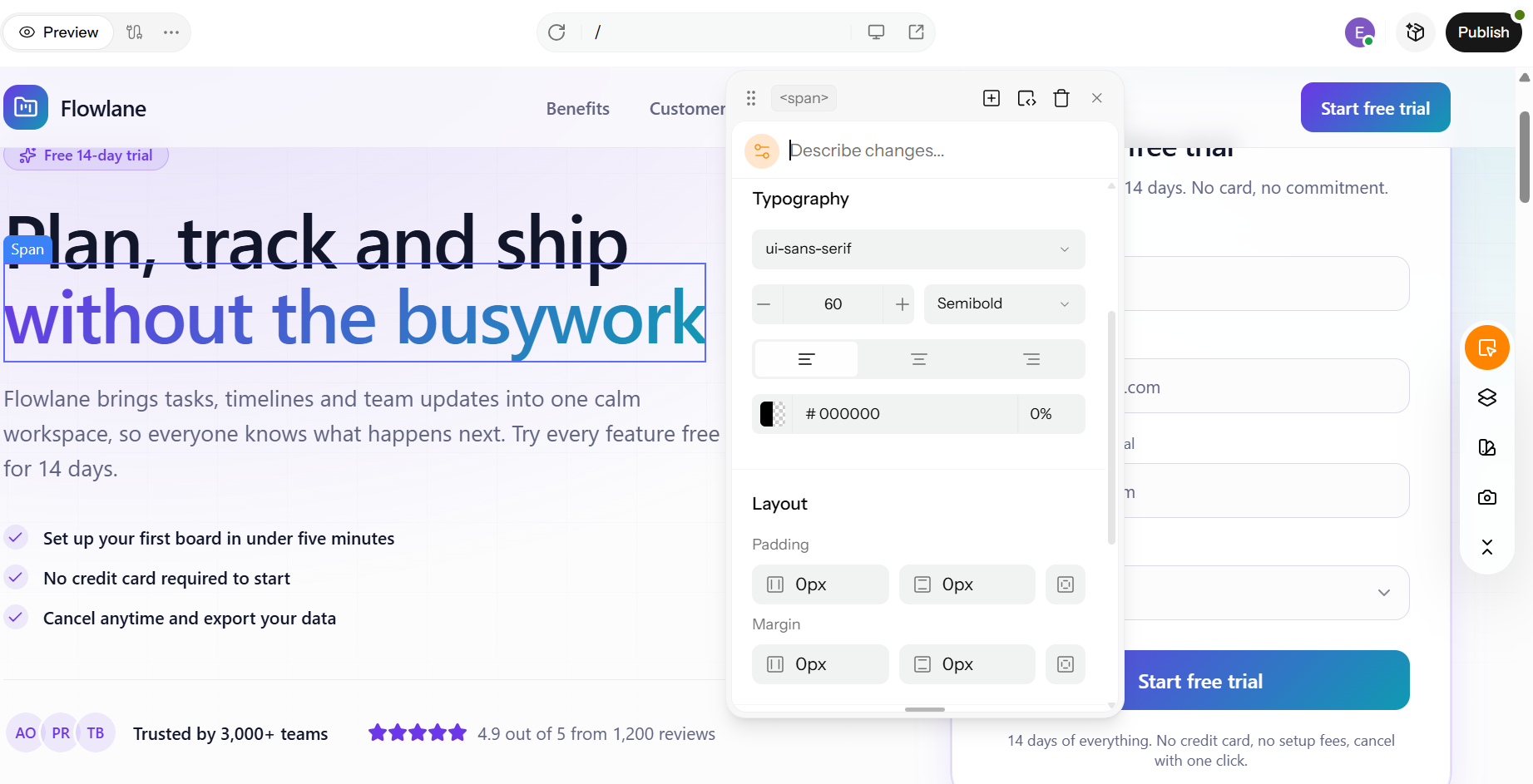Viewport: 1533px width, 784px height.
Task: Grab the panel drag handle dots
Action: (x=751, y=98)
